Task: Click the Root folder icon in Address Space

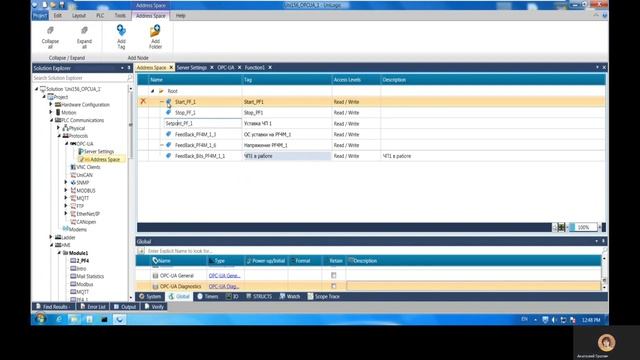Action: pyautogui.click(x=161, y=91)
